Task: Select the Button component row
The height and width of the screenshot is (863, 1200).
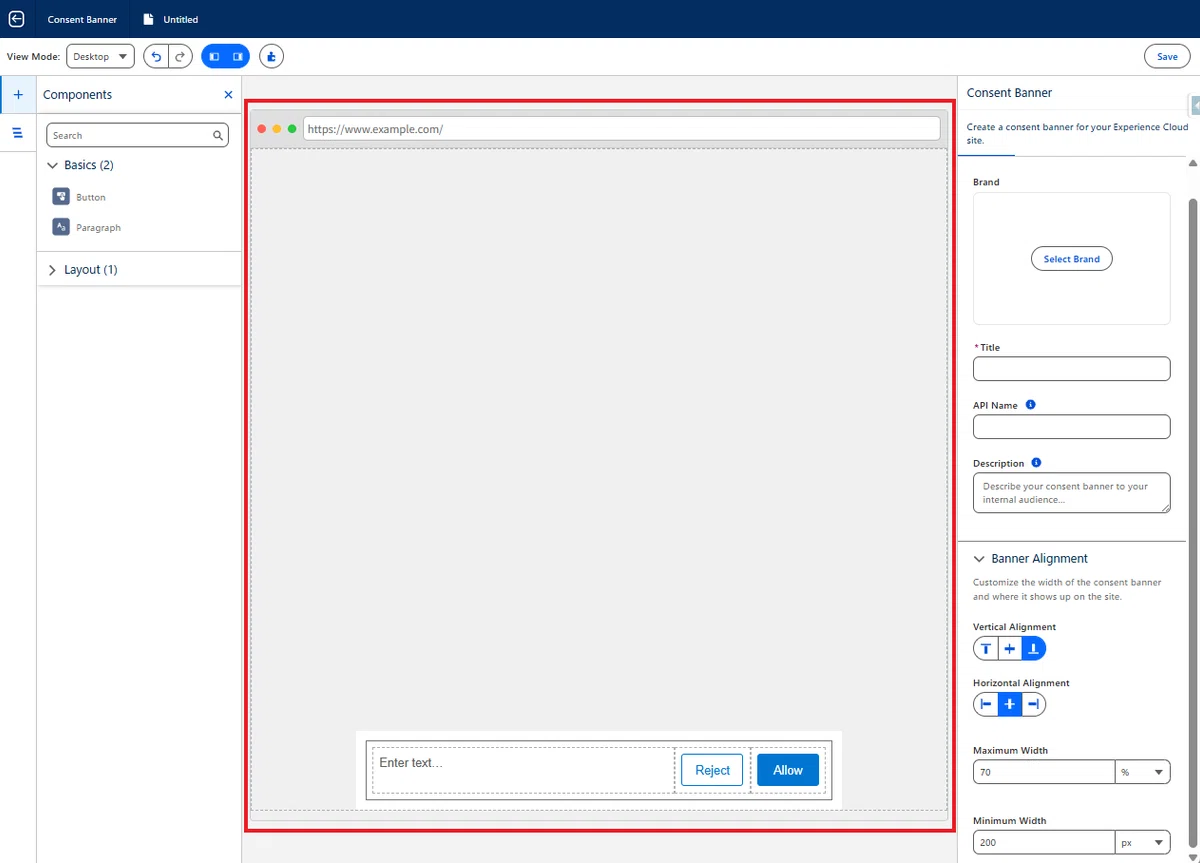Action: 139,197
